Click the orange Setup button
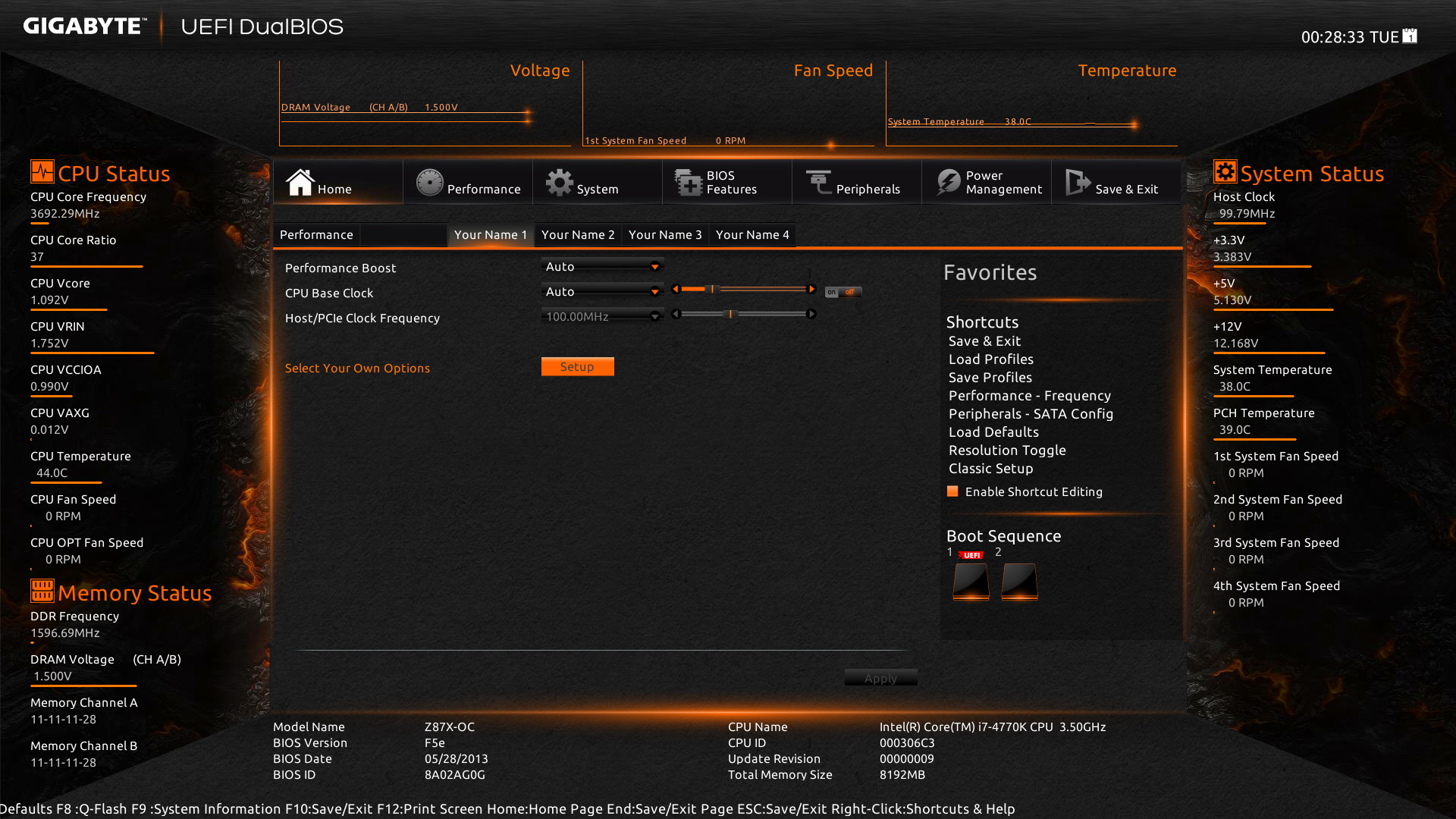This screenshot has height=819, width=1456. click(x=577, y=367)
